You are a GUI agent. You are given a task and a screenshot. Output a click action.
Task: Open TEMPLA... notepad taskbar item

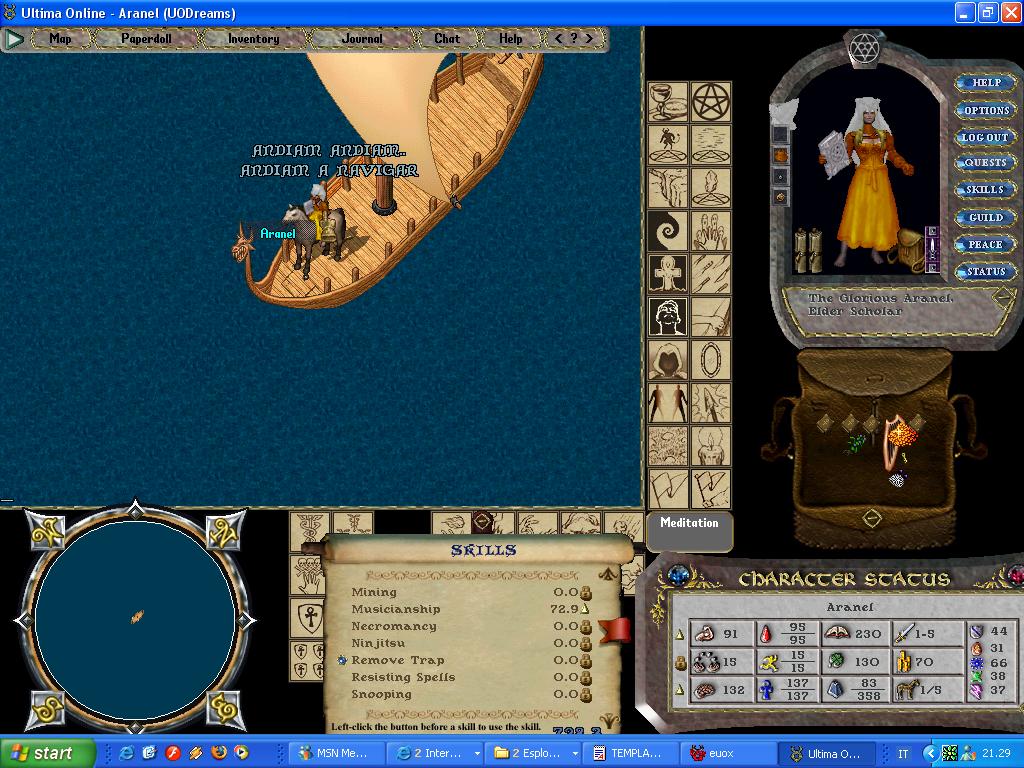pyautogui.click(x=629, y=753)
